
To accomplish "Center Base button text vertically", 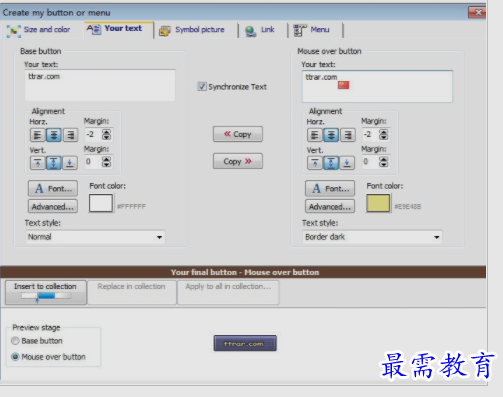I will pyautogui.click(x=54, y=163).
